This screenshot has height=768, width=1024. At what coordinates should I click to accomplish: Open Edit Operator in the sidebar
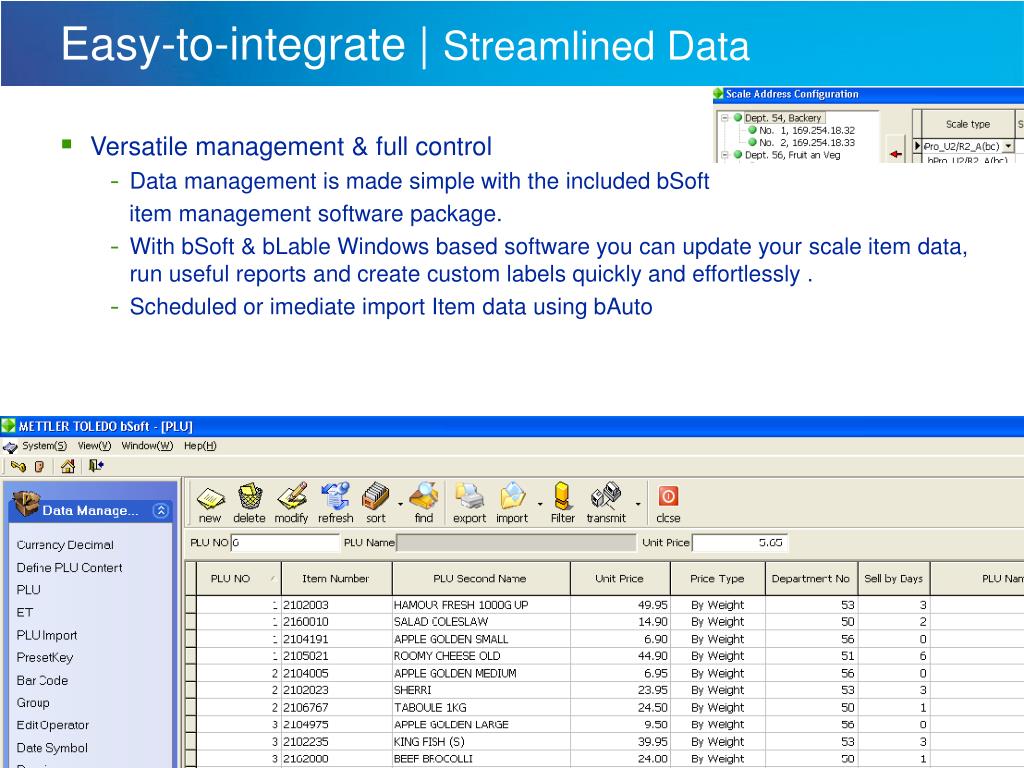[x=52, y=725]
